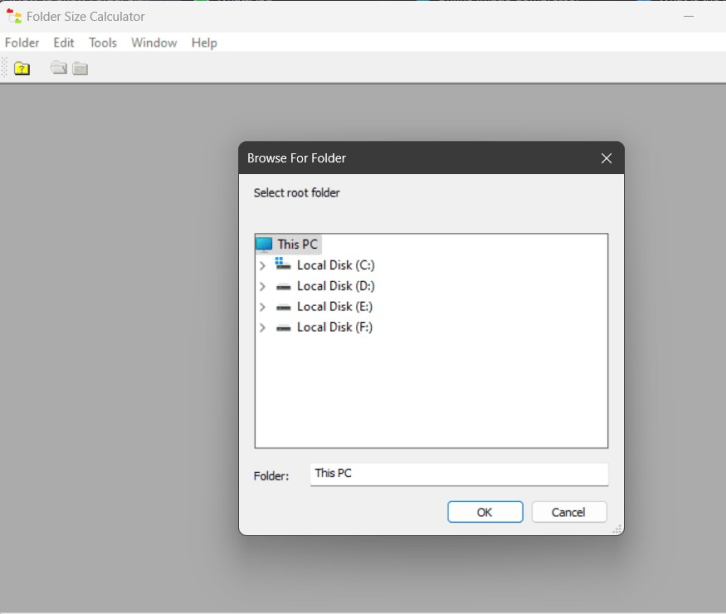Screen dimensions: 726x614
Task: Click the closed gray folder toolbar icon
Action: [x=80, y=69]
